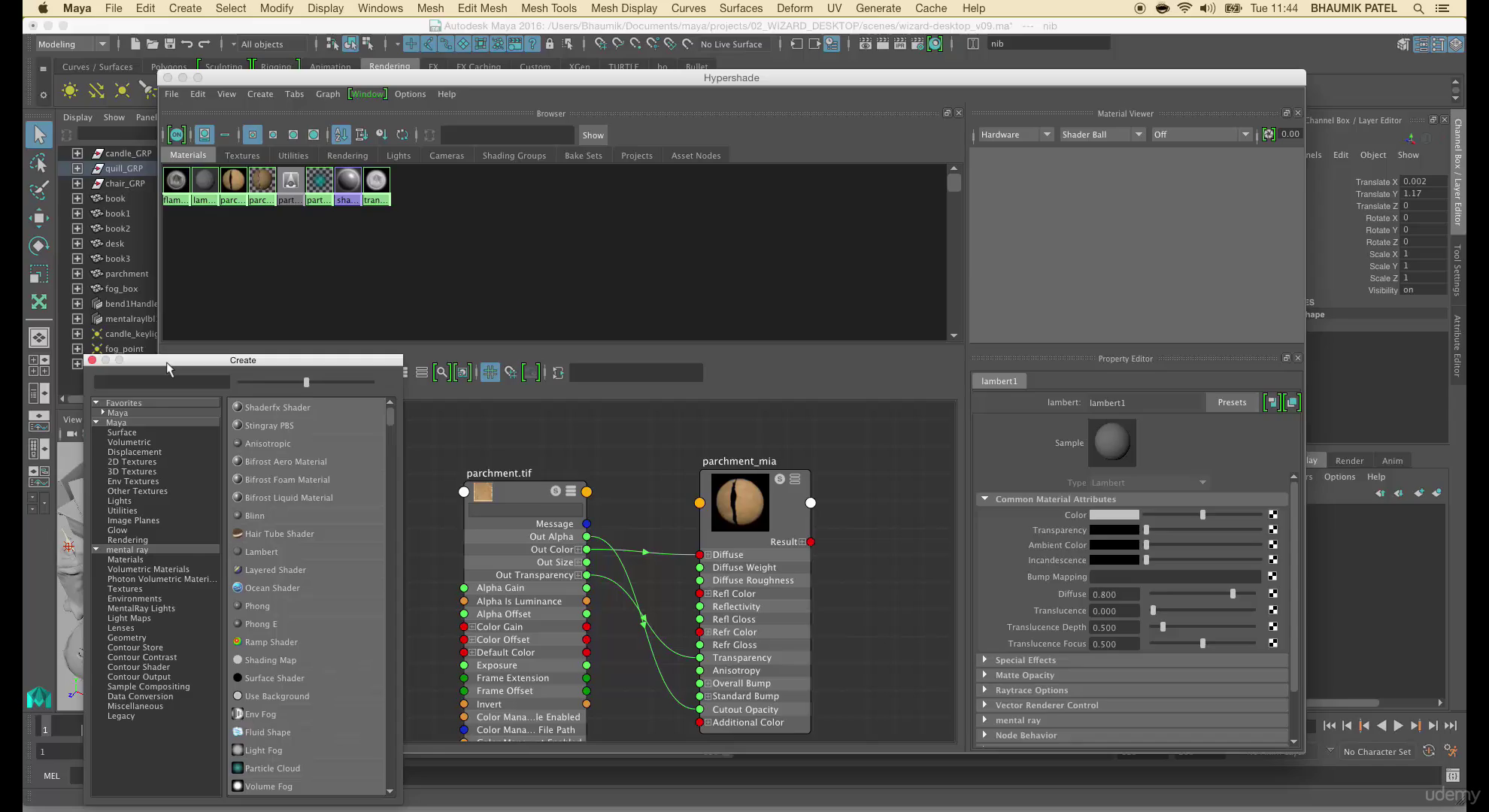Expand Special Effects section
Viewport: 1489px width, 812px height.
(985, 660)
